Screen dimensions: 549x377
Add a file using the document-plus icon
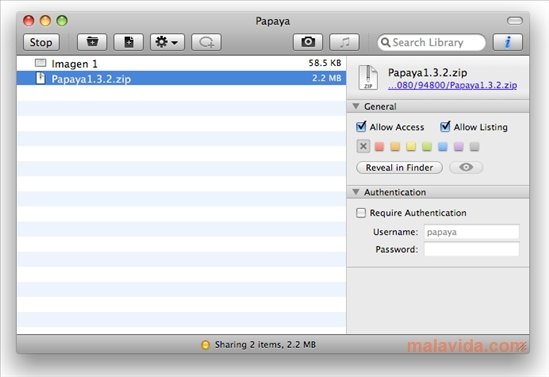[x=129, y=42]
